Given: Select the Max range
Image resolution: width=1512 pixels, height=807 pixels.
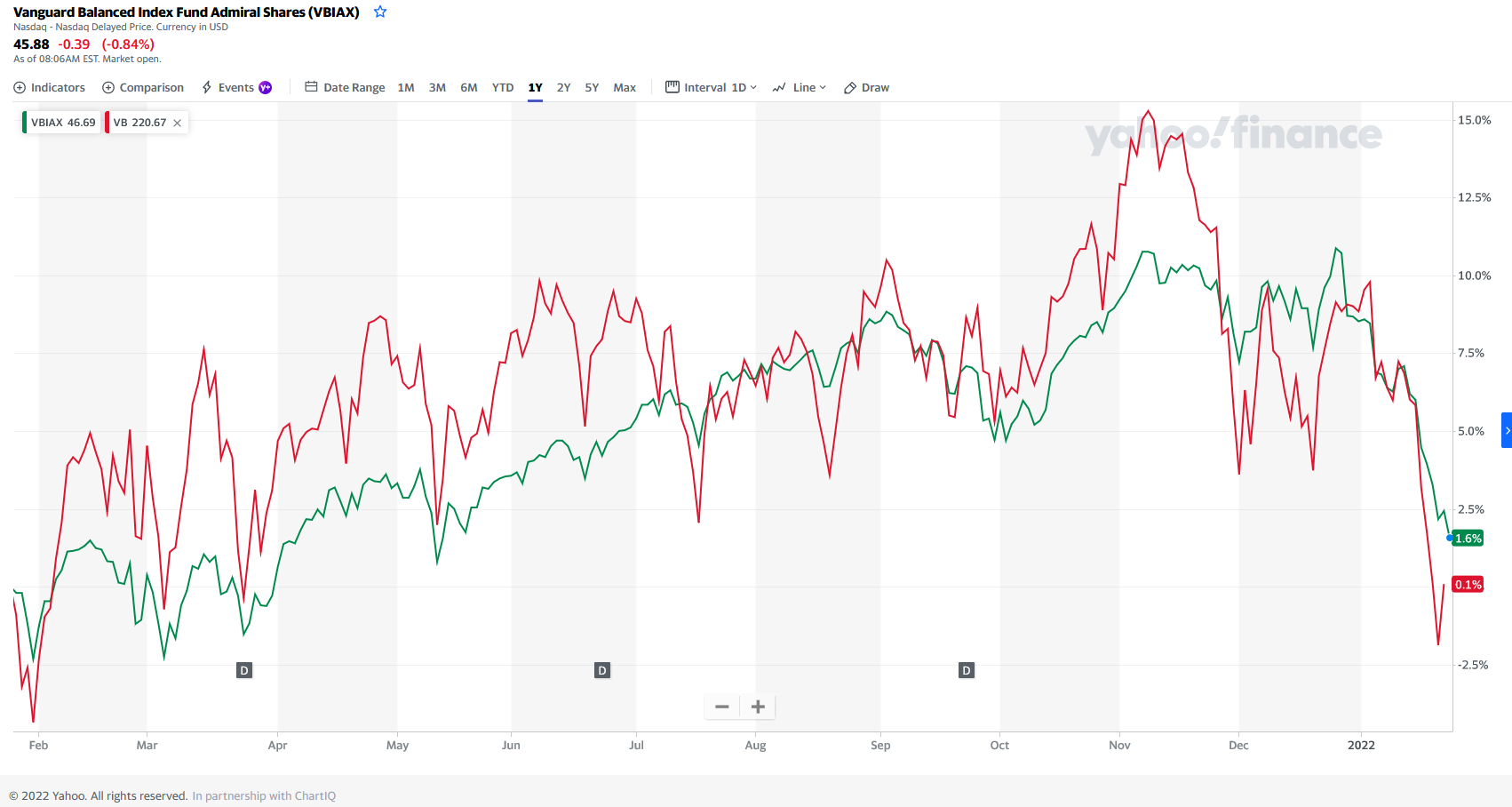Looking at the screenshot, I should coord(625,87).
